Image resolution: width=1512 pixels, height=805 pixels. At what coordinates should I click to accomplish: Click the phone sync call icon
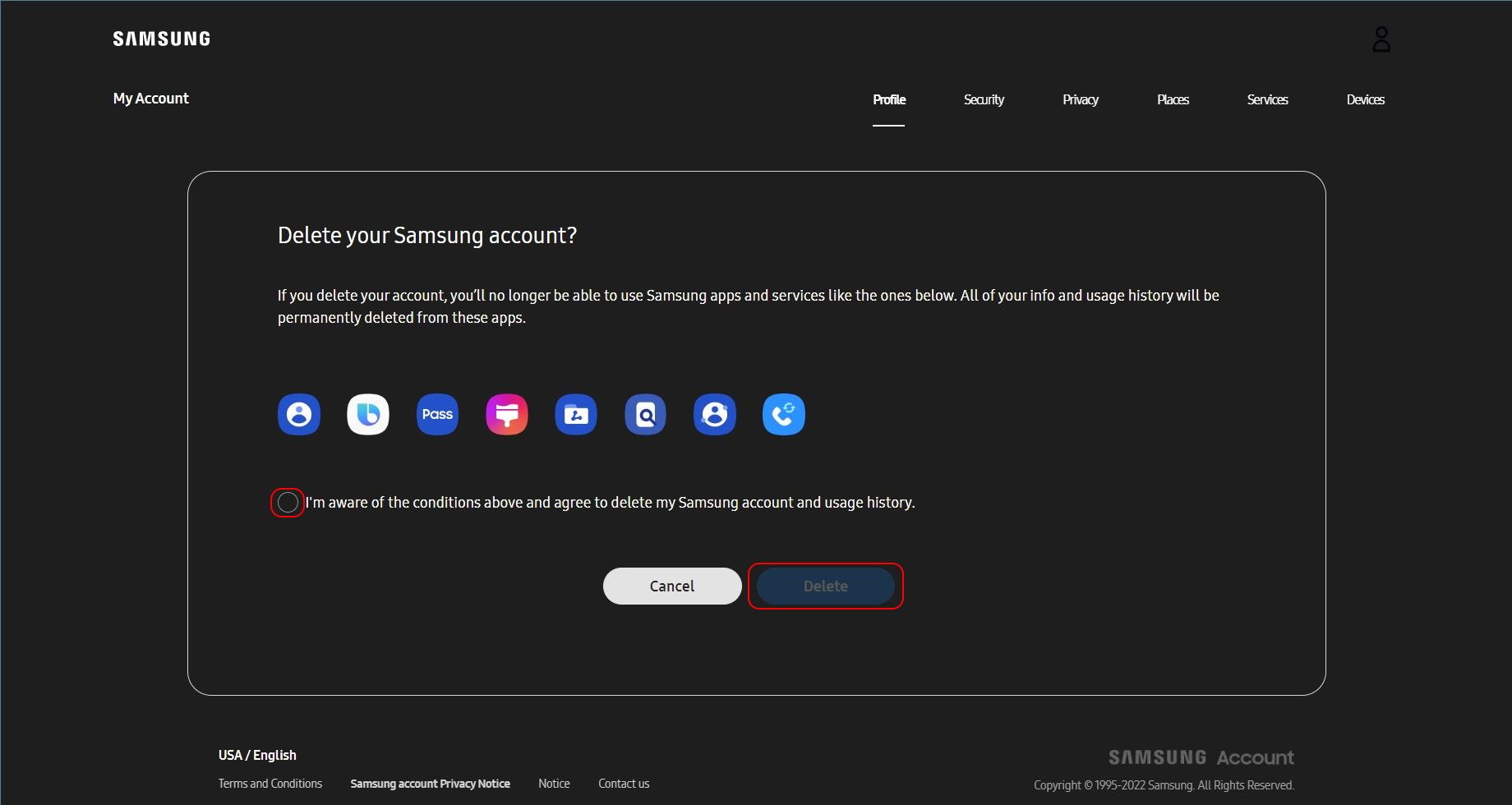pyautogui.click(x=784, y=415)
